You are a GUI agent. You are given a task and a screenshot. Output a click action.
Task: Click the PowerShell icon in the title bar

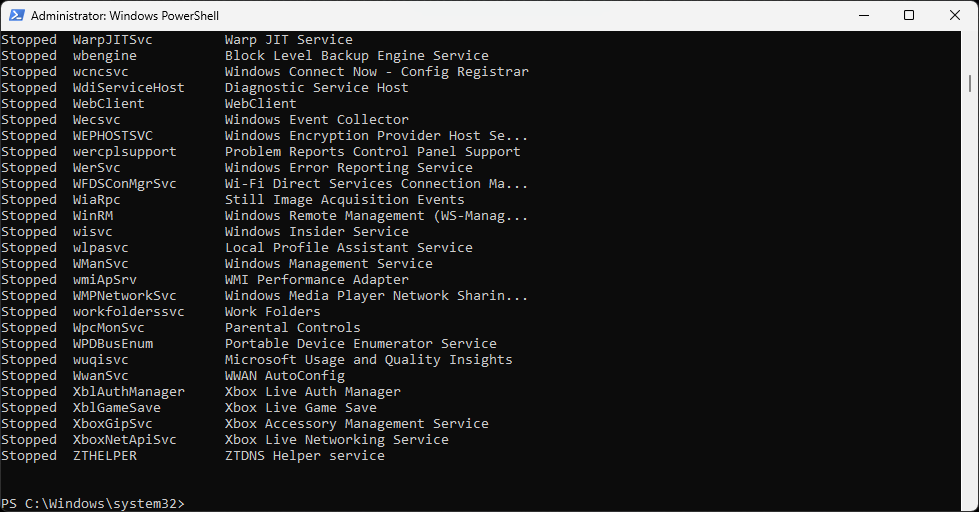tap(15, 15)
